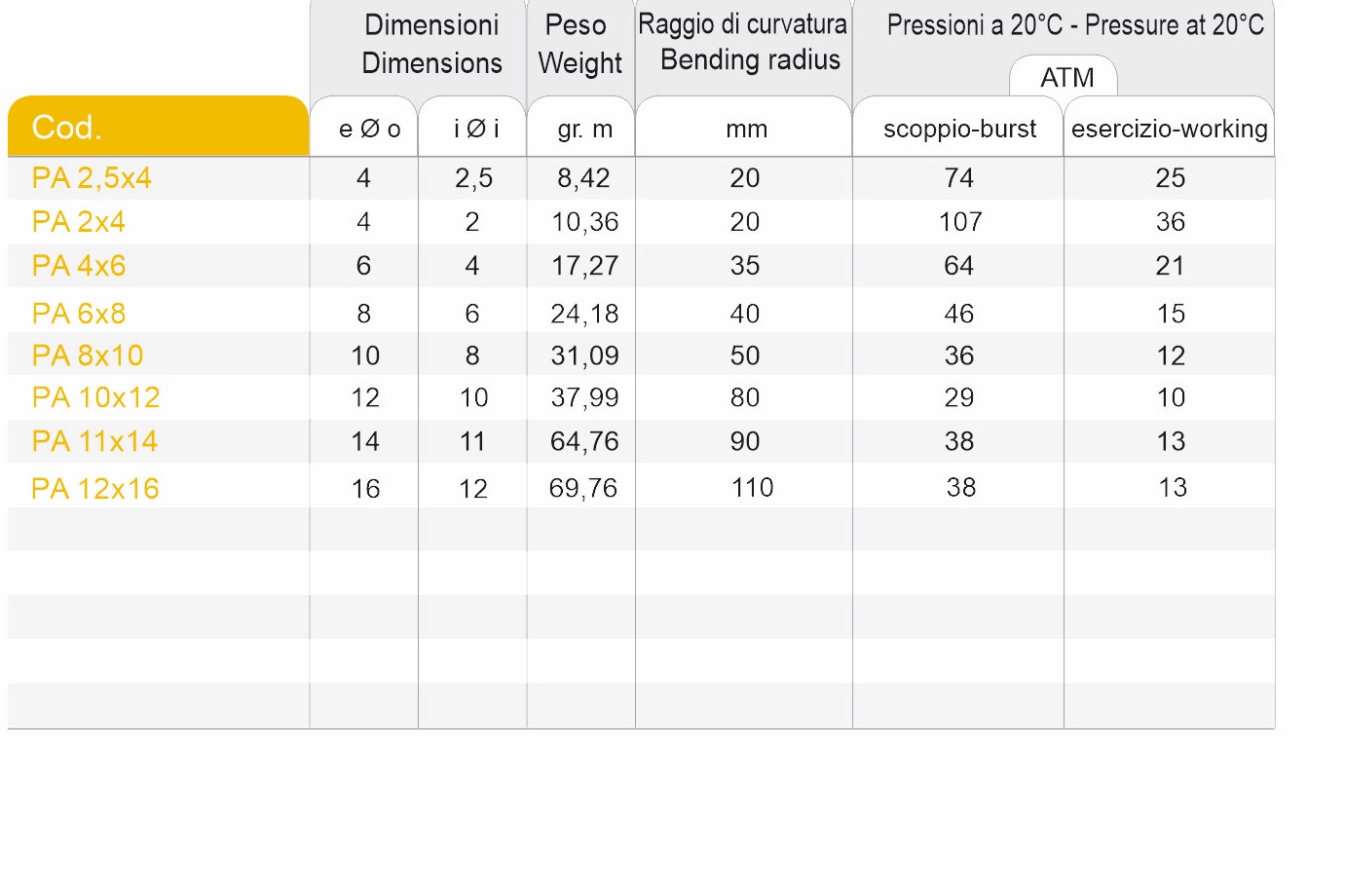Click the e Ø o outer diameter header

(x=369, y=129)
